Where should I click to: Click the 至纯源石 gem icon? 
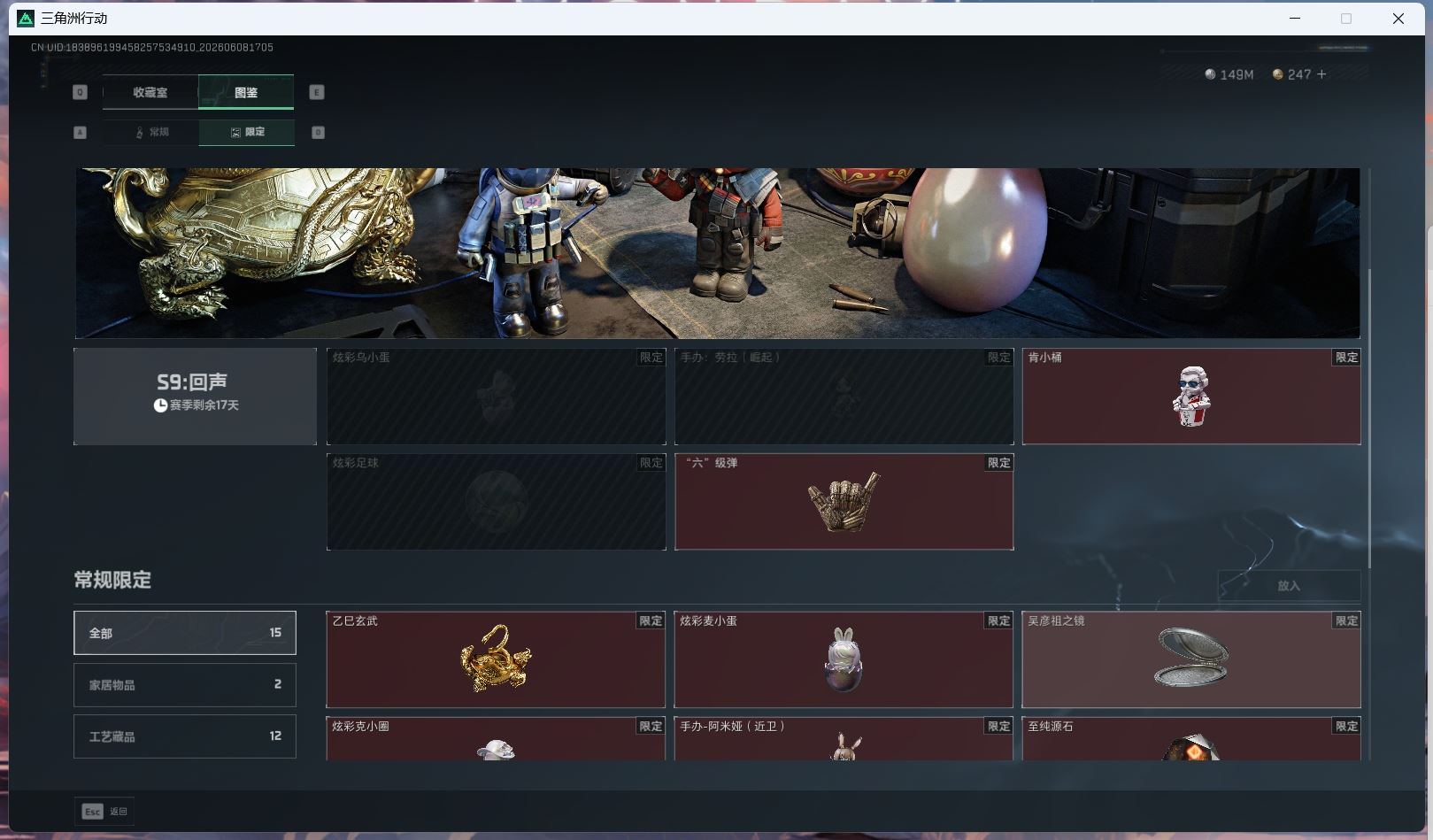(x=1191, y=747)
